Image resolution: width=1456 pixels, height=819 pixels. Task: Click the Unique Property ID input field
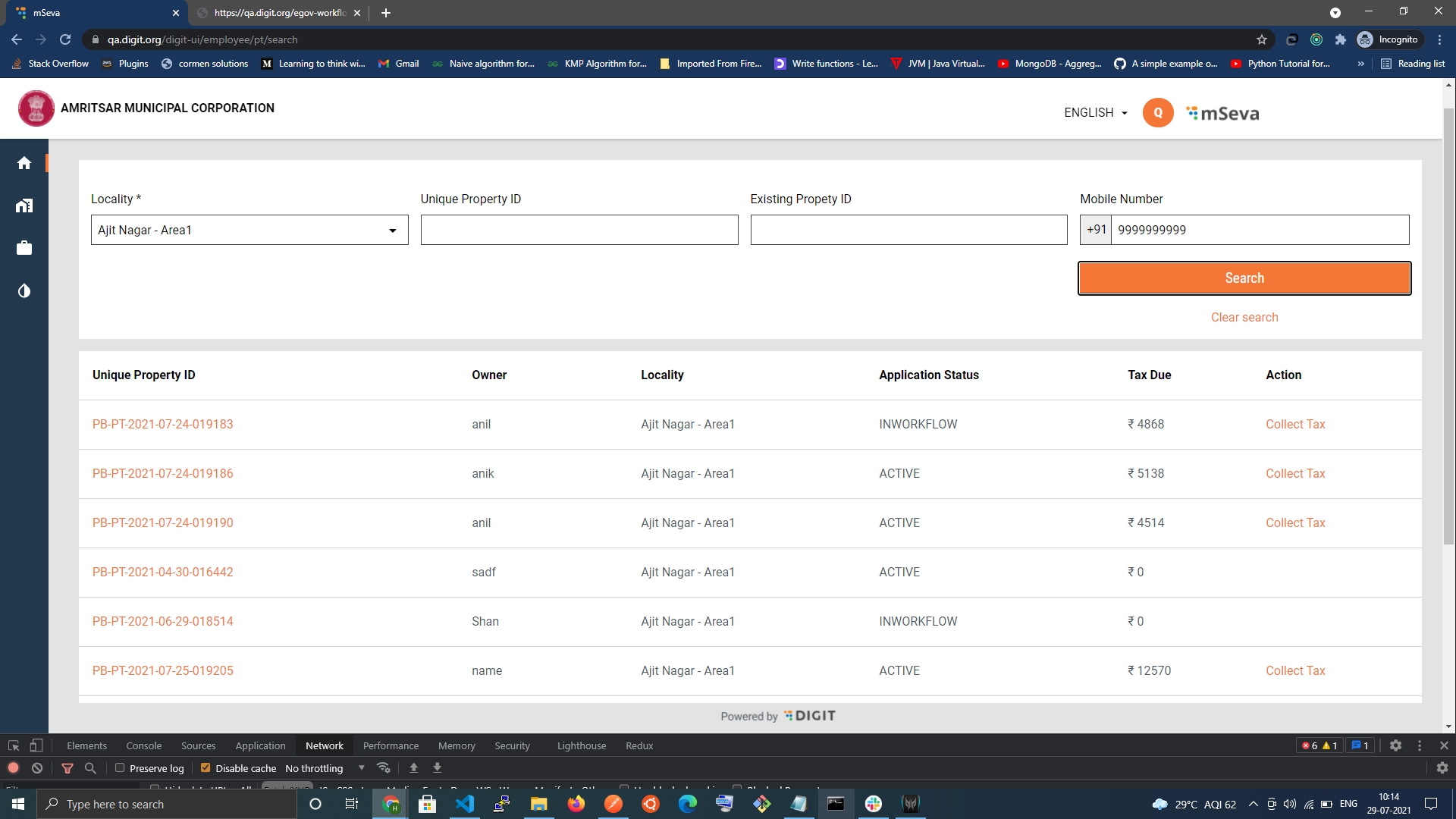pyautogui.click(x=579, y=230)
